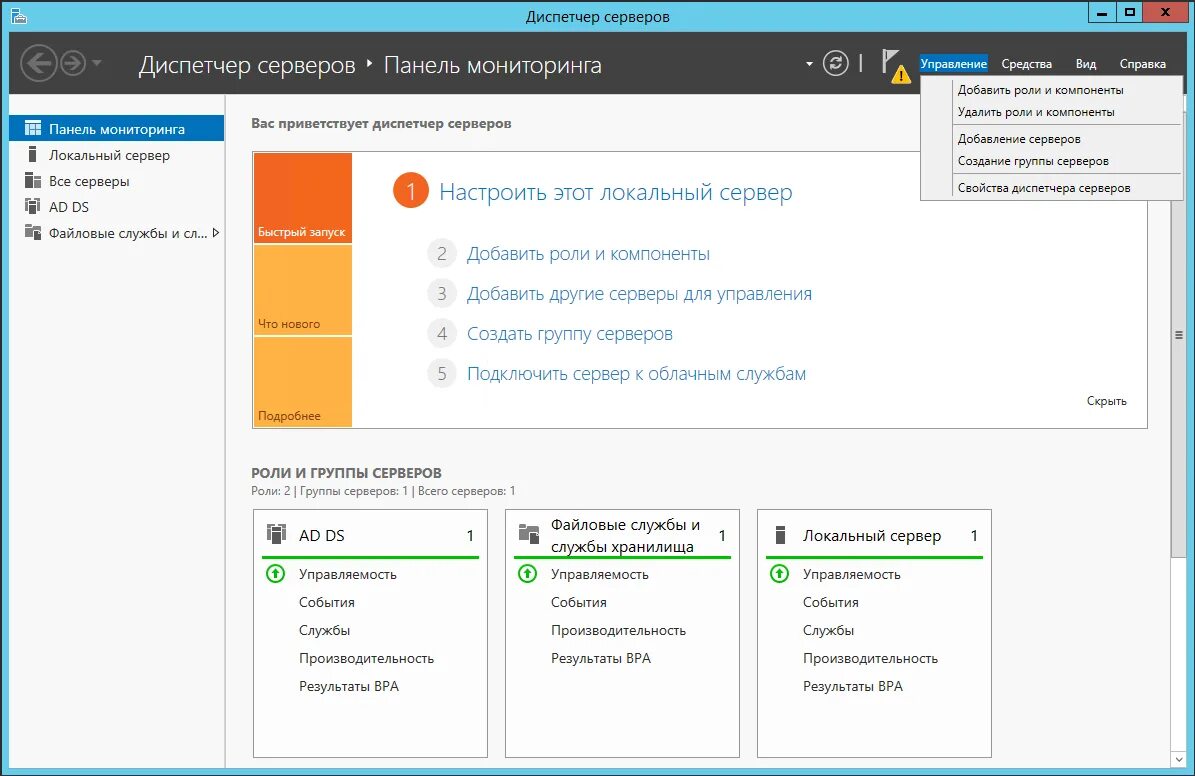Open События in AD DS tile
This screenshot has width=1195, height=776.
pos(326,602)
